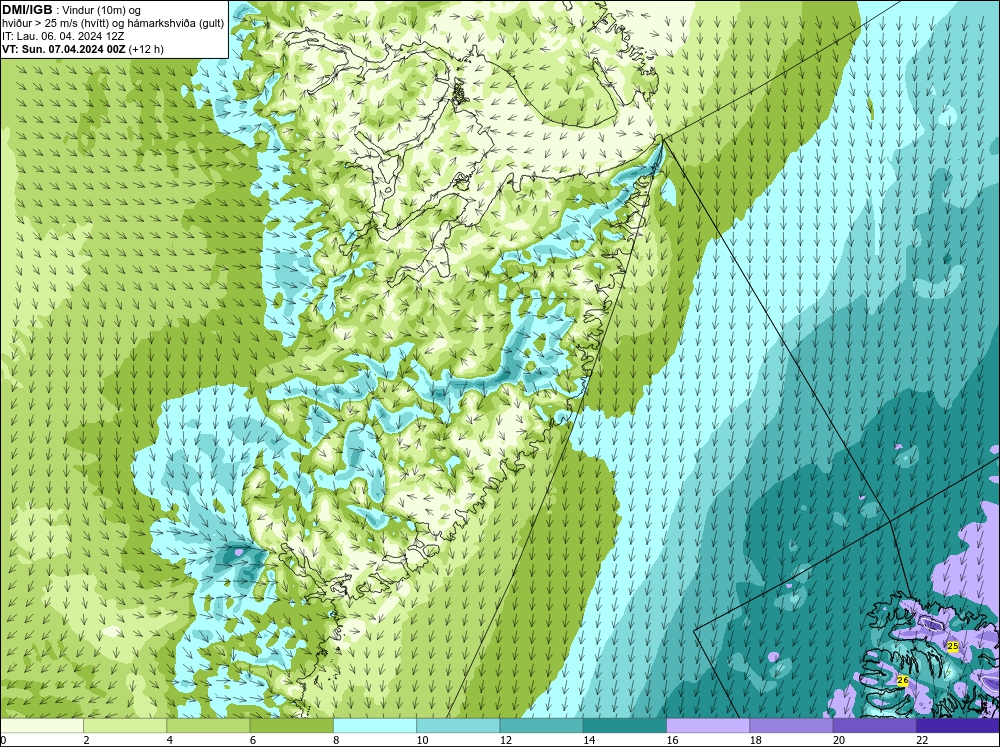This screenshot has height=747, width=1000.
Task: Click the legend scale number '10'
Action: click(x=422, y=740)
